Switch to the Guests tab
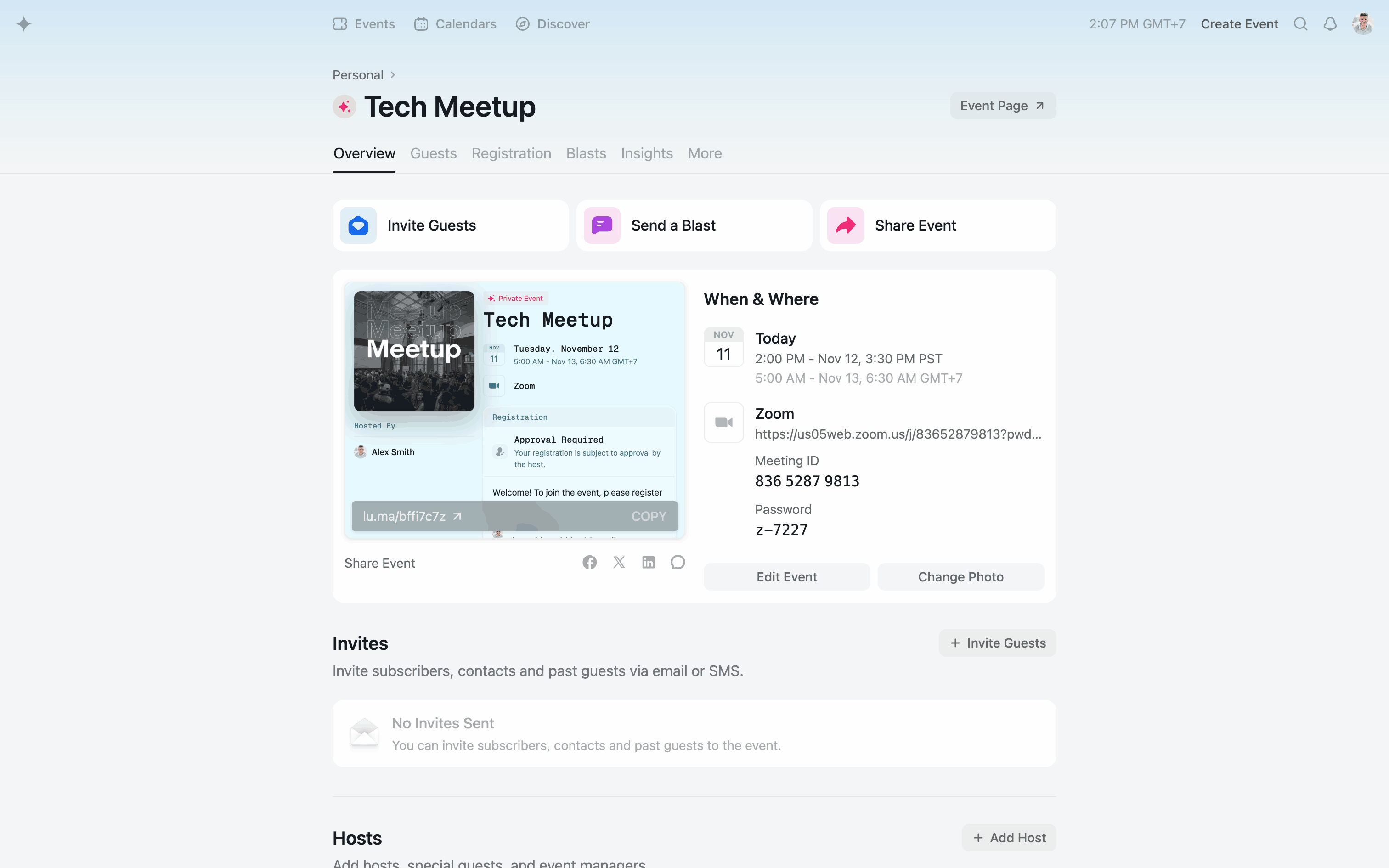 coord(433,153)
